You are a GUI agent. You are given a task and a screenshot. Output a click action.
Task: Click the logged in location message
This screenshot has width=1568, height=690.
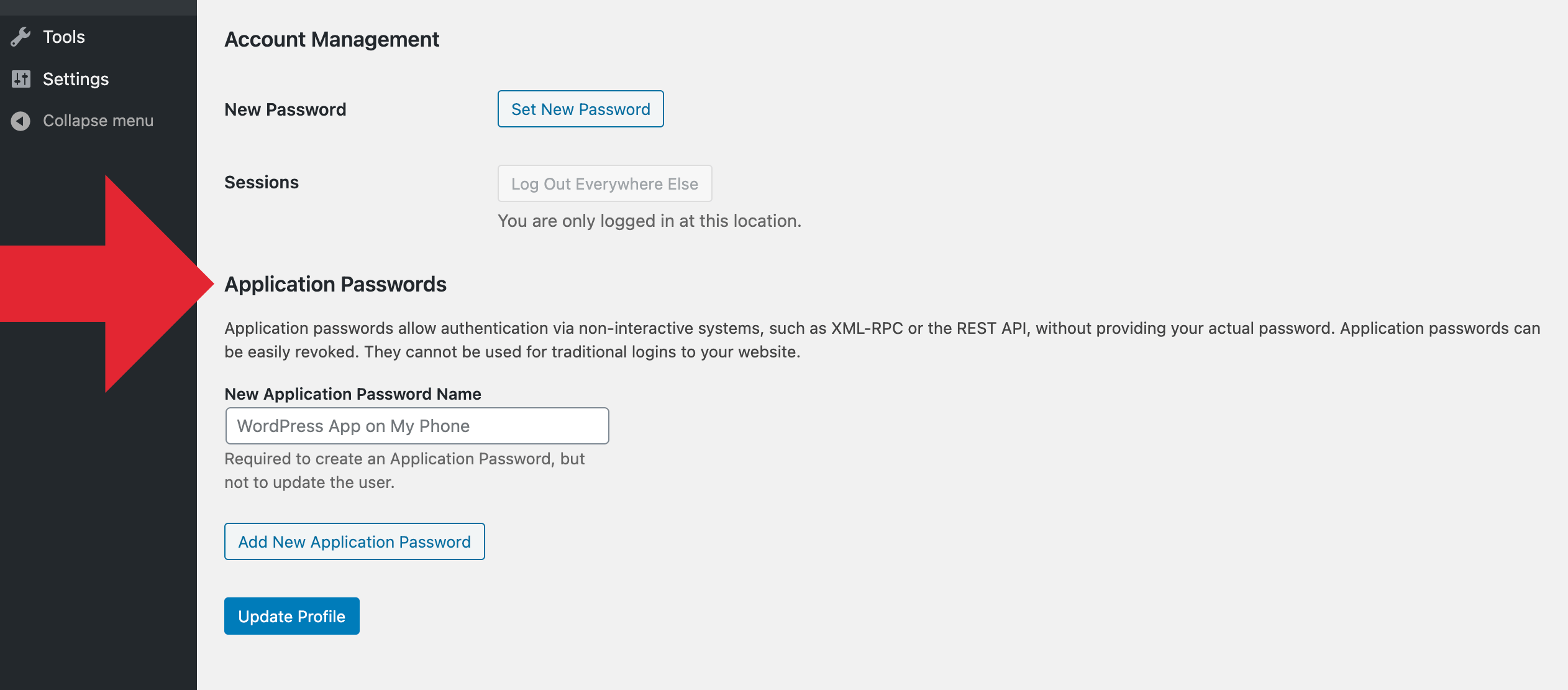(x=649, y=220)
